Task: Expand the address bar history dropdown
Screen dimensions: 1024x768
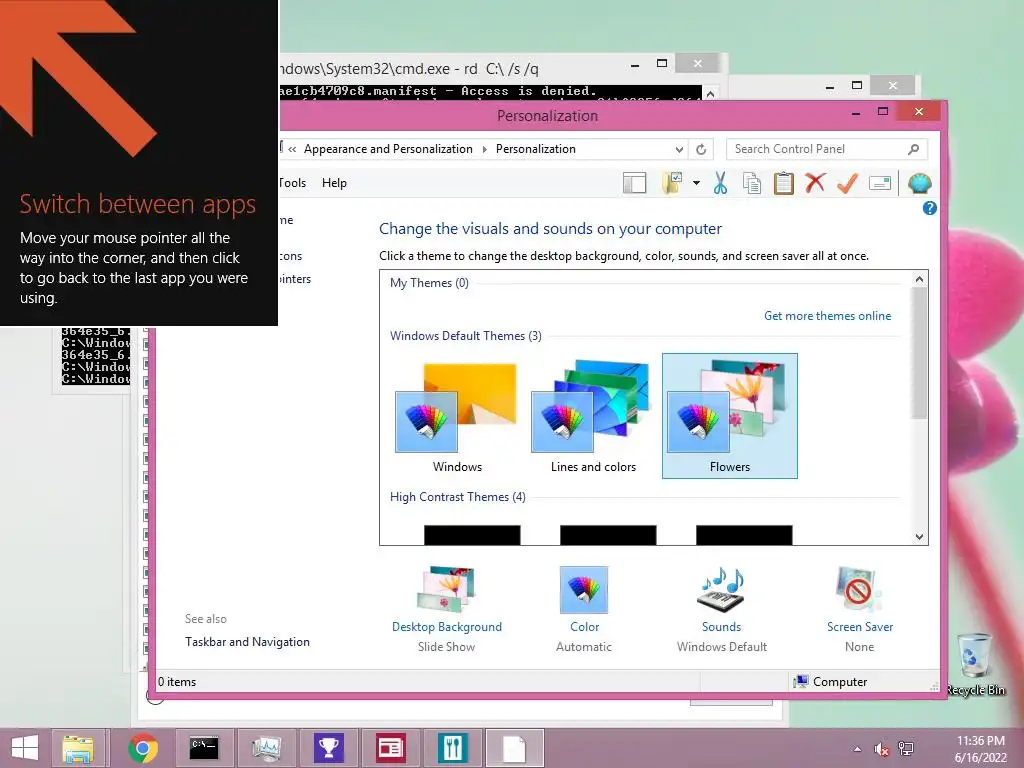Action: (679, 150)
